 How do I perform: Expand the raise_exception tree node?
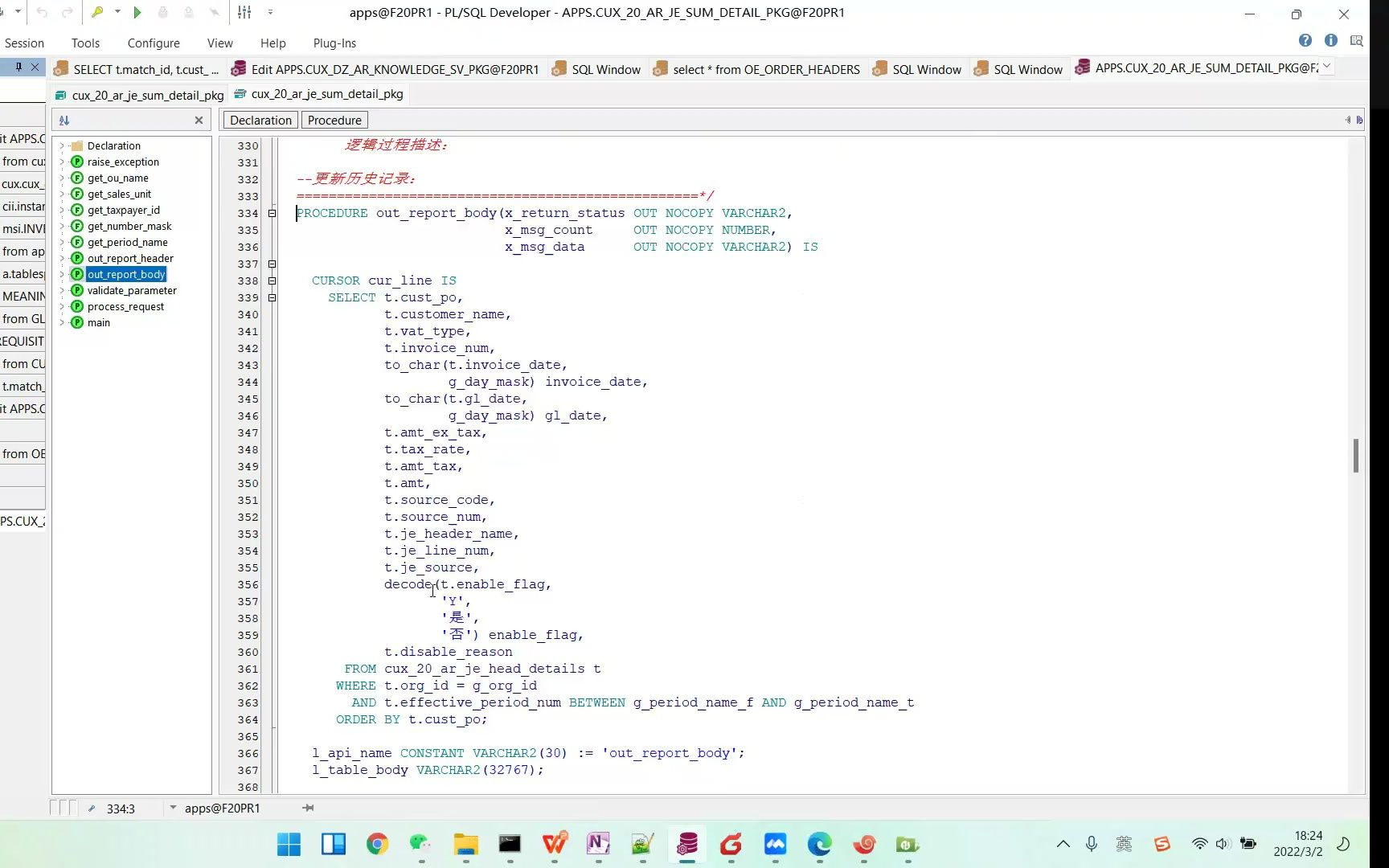(x=61, y=162)
